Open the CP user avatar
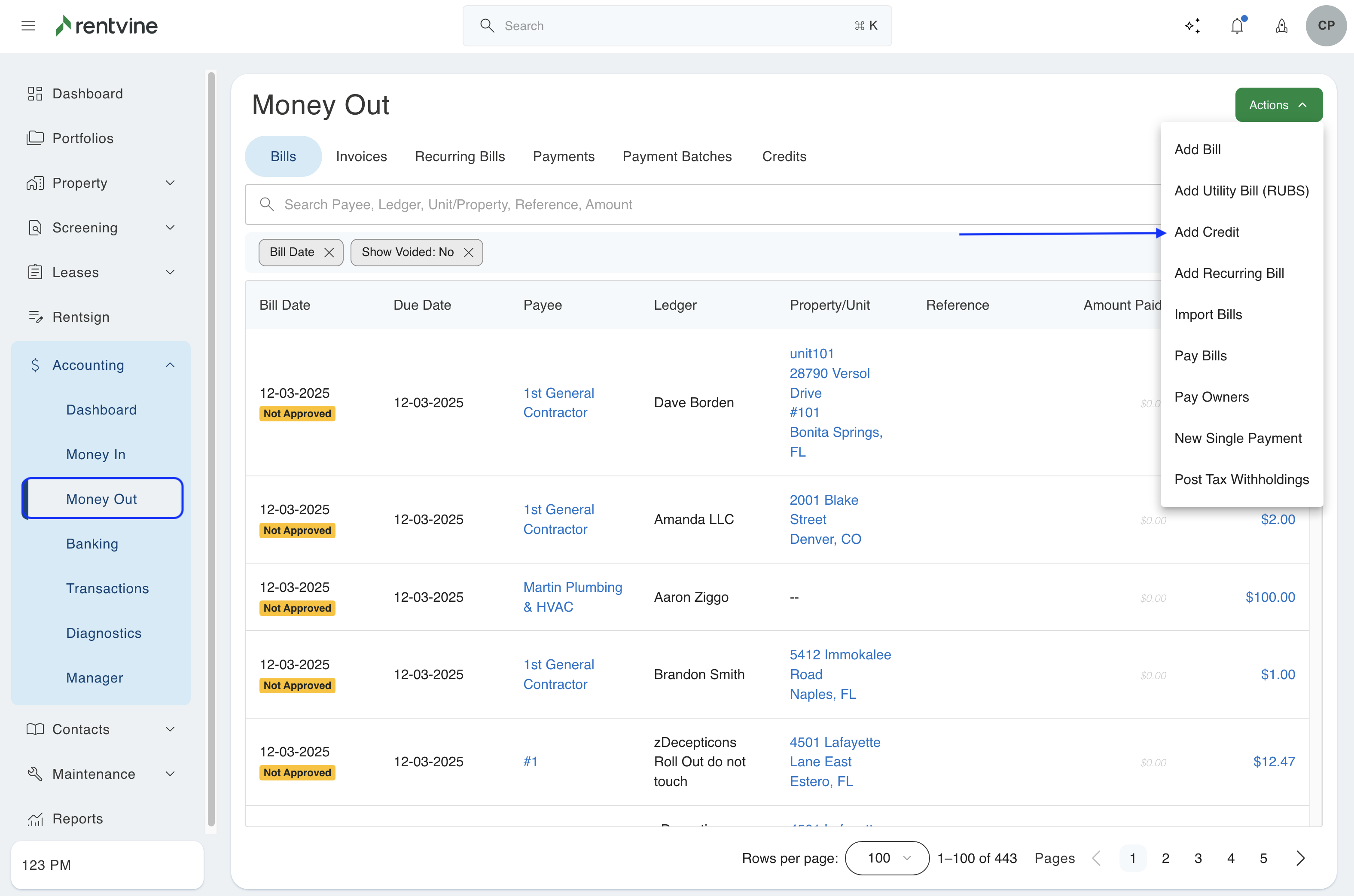Viewport: 1354px width, 896px height. [x=1326, y=26]
